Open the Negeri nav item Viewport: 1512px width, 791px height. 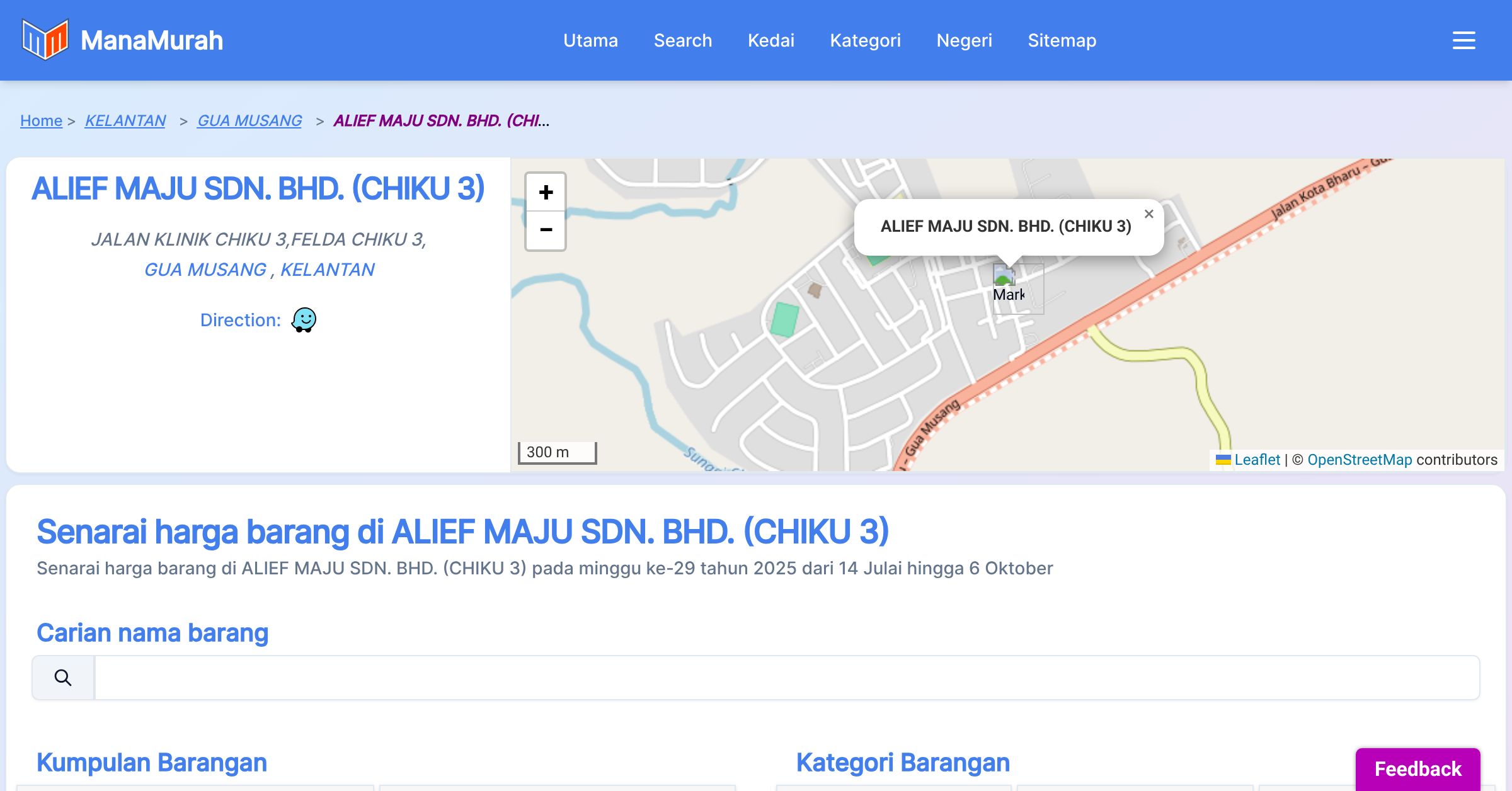click(x=964, y=40)
